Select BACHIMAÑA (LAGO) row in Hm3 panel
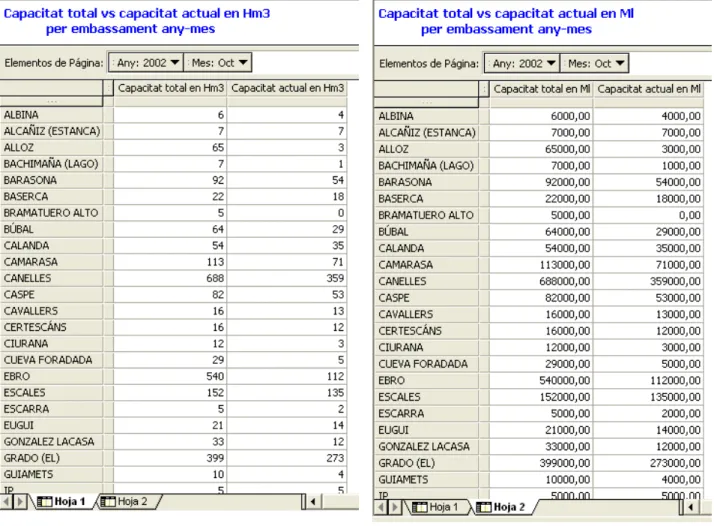The height and width of the screenshot is (526, 714). [x=51, y=164]
